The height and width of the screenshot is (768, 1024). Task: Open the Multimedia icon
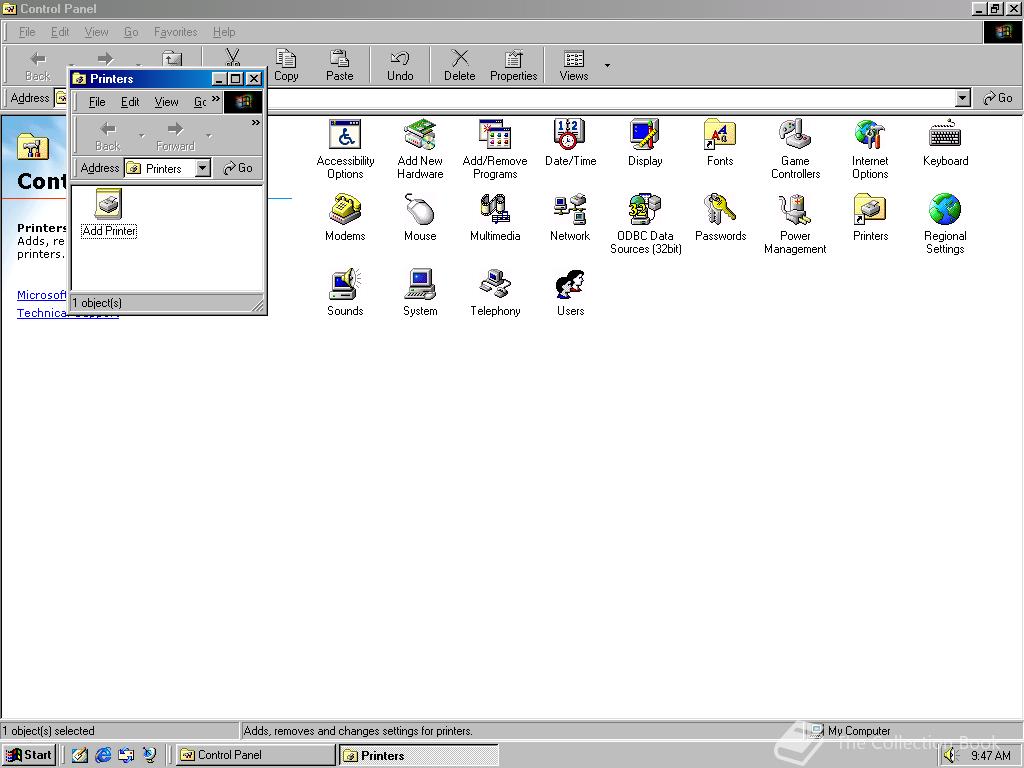[x=495, y=217]
